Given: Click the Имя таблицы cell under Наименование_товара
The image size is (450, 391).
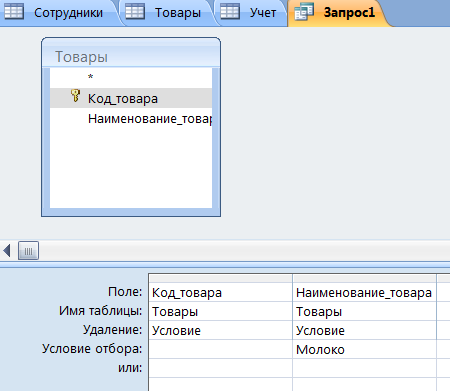Looking at the screenshot, I should pos(364,312).
